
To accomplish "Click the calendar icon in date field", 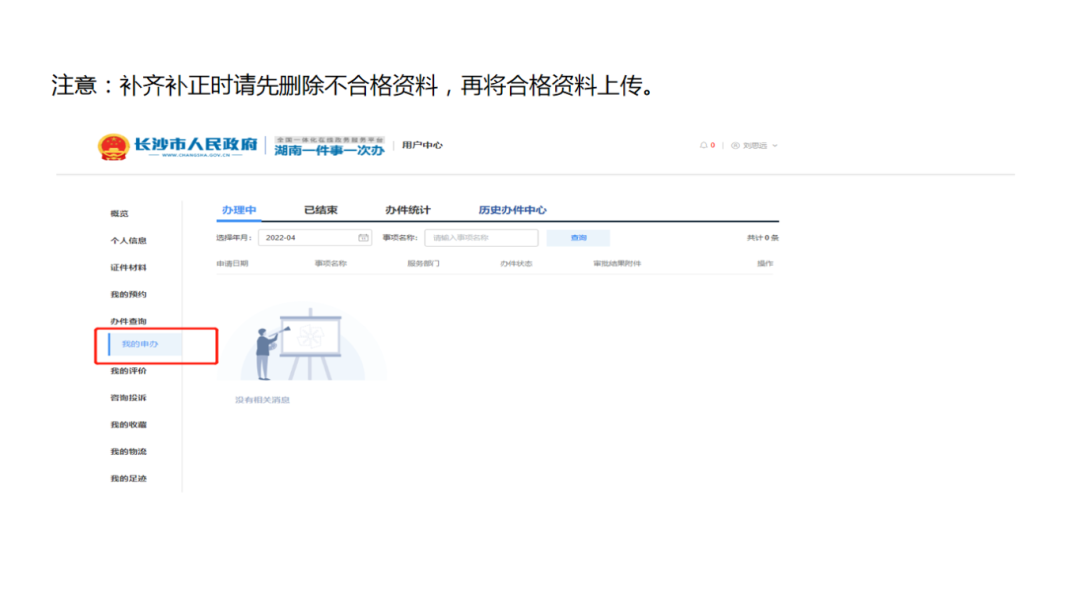I will [x=363, y=238].
